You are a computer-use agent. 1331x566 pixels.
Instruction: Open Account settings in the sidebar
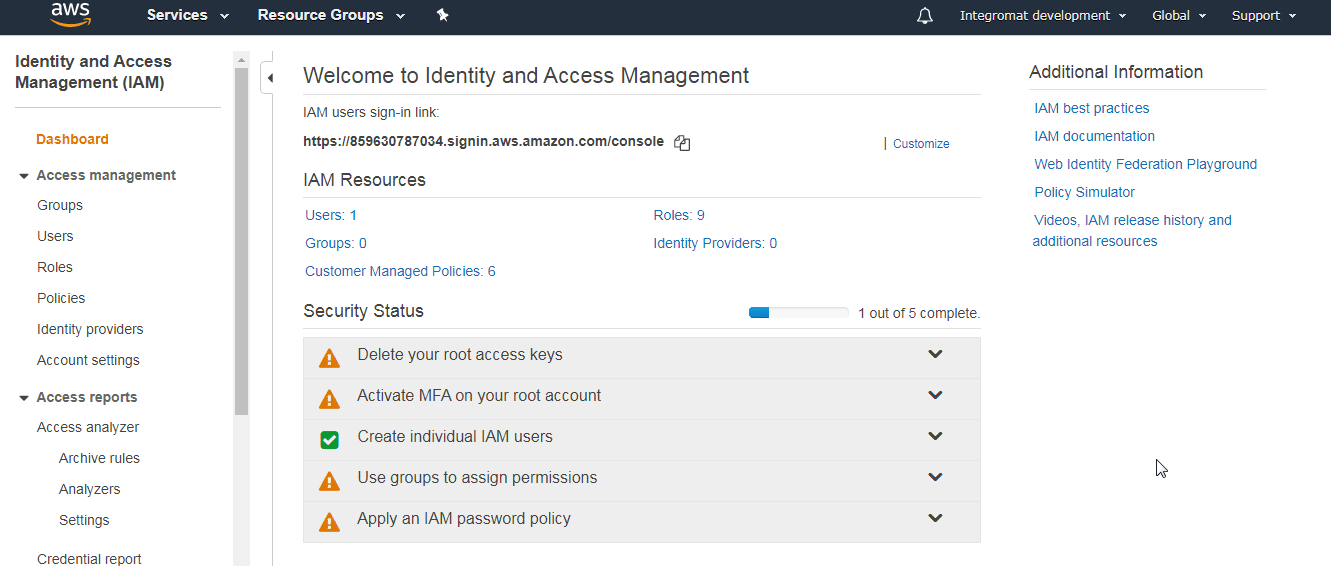(x=88, y=360)
